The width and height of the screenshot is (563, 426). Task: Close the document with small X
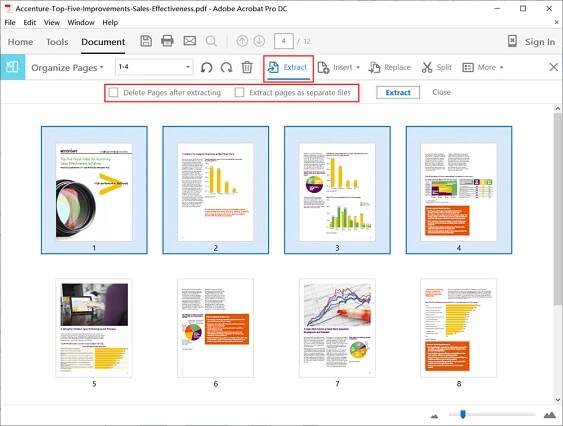tap(556, 22)
